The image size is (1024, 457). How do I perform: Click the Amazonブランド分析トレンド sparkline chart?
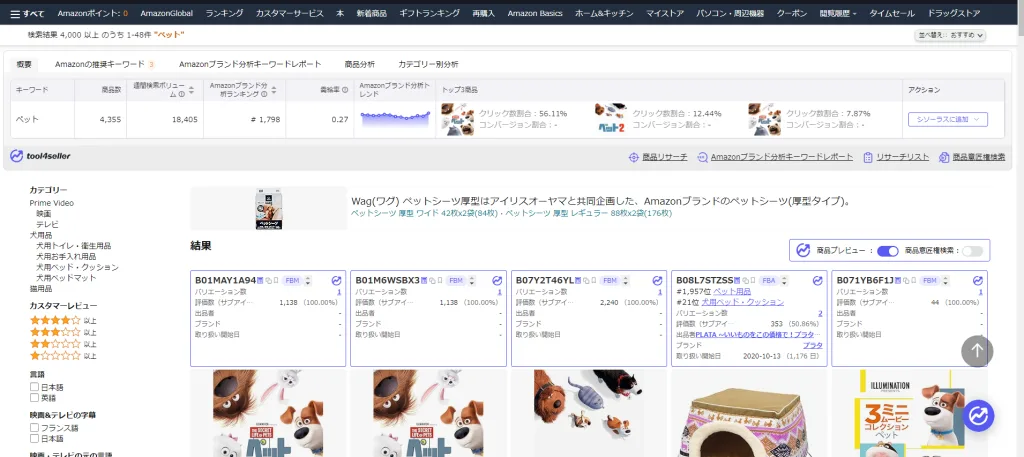point(394,118)
